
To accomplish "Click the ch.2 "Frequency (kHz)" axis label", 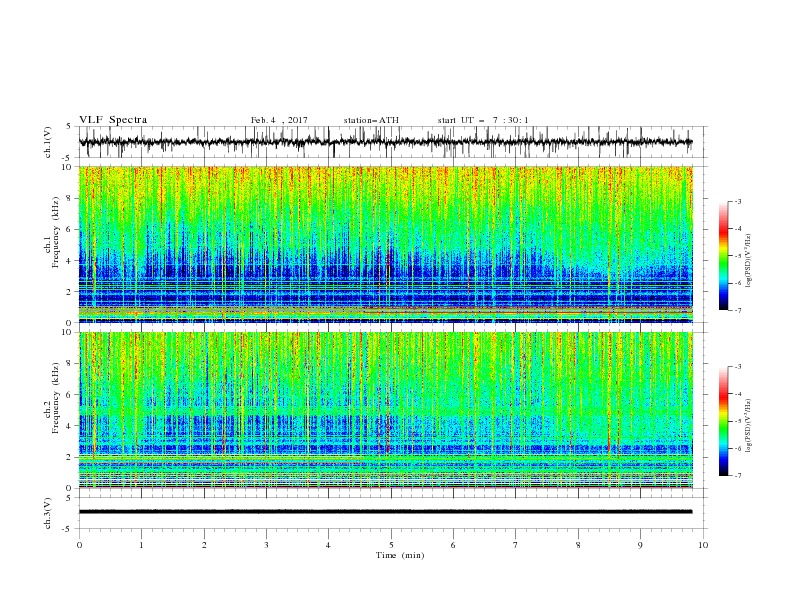I will click(x=56, y=398).
